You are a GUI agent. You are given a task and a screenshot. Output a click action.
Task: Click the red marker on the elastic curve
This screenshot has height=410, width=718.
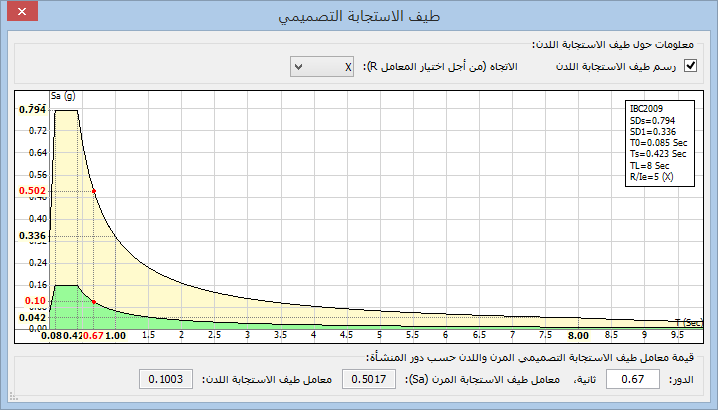(94, 191)
